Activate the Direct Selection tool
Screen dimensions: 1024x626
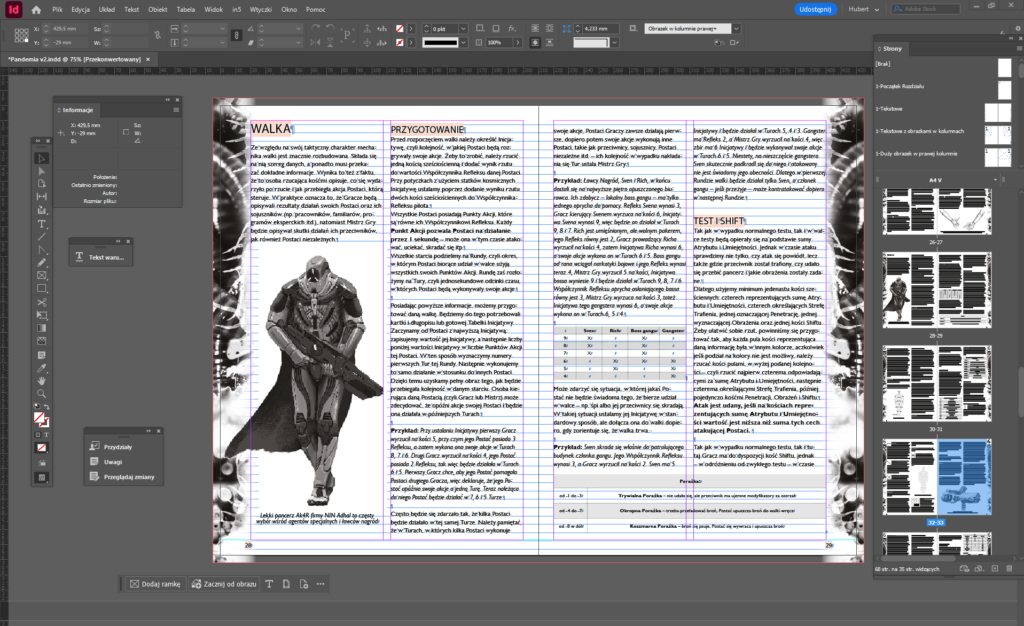point(42,171)
